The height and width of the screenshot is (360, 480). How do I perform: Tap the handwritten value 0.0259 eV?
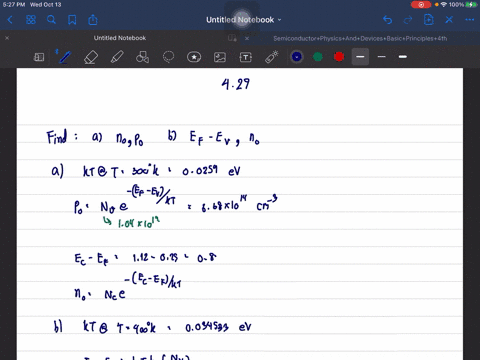point(211,171)
